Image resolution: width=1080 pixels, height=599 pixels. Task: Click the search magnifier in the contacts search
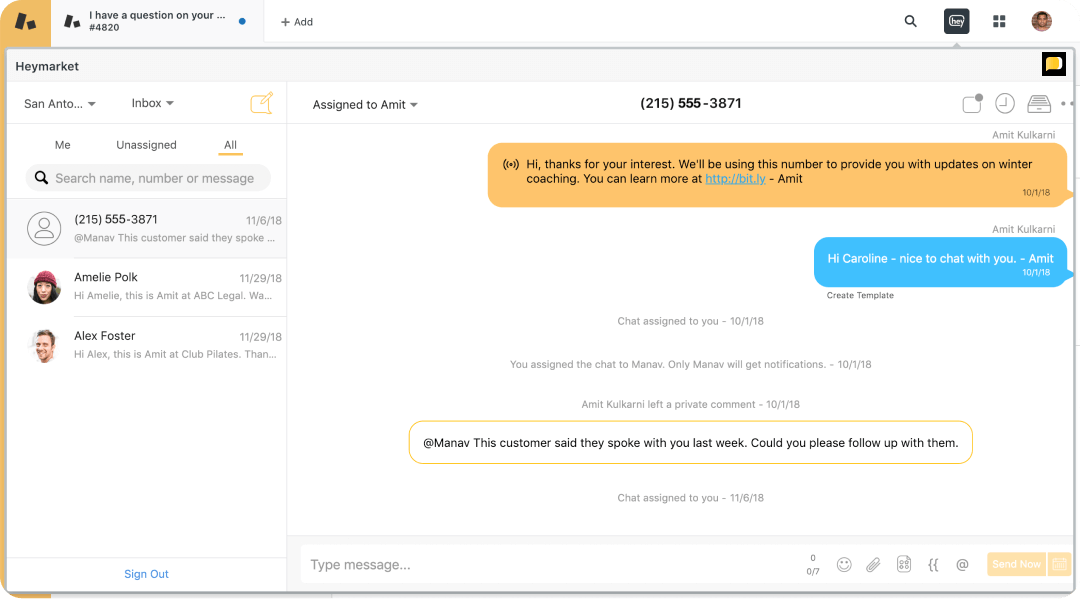point(41,178)
